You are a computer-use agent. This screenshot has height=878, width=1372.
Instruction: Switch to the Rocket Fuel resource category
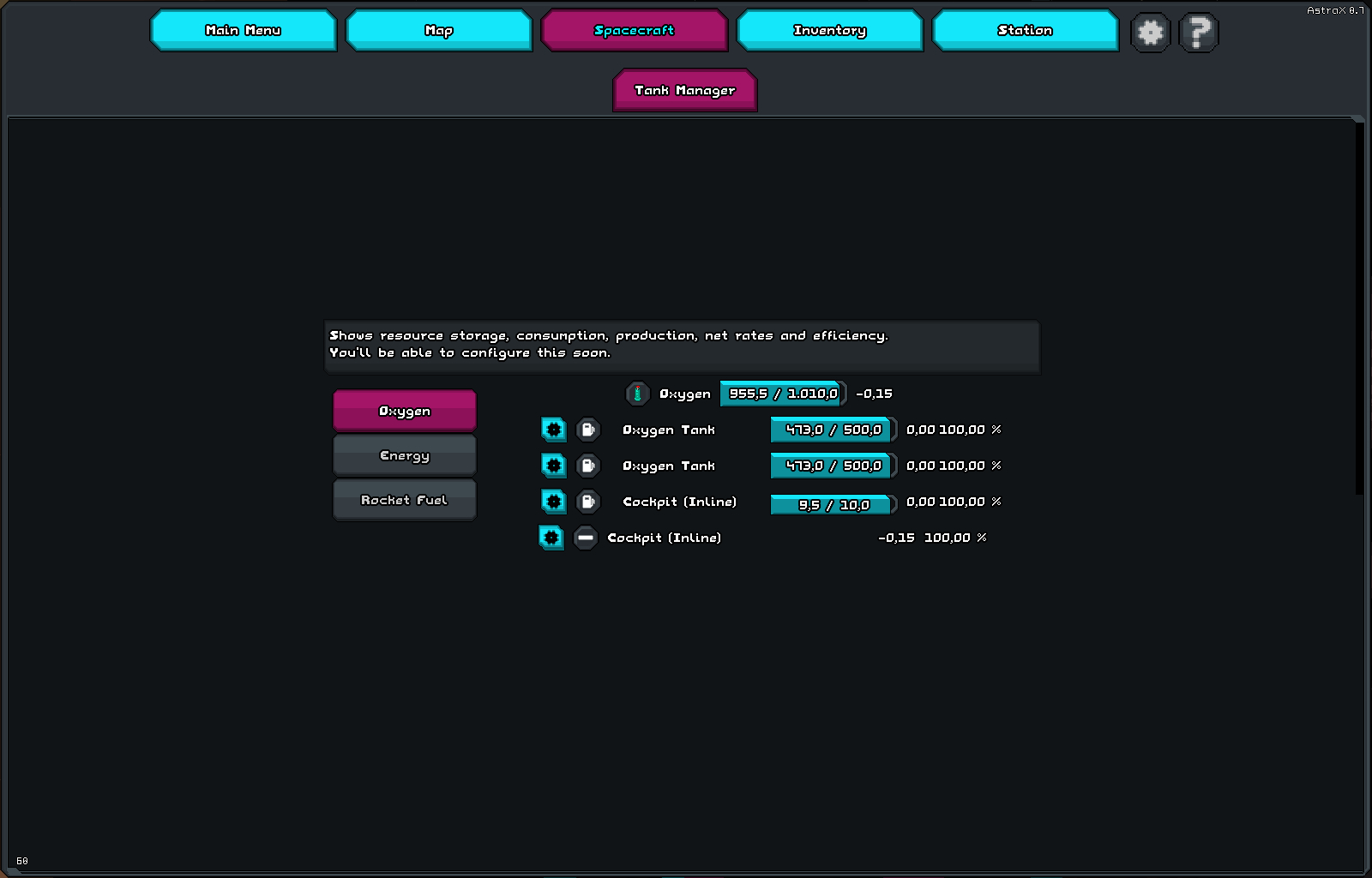pos(404,500)
